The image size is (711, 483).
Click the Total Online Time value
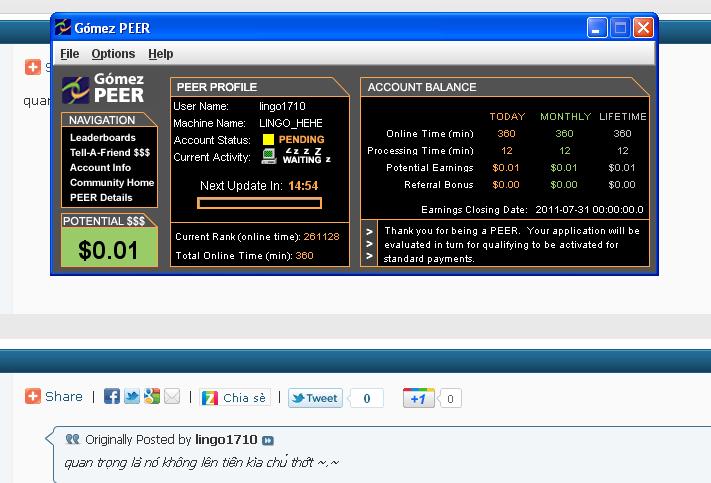[304, 255]
